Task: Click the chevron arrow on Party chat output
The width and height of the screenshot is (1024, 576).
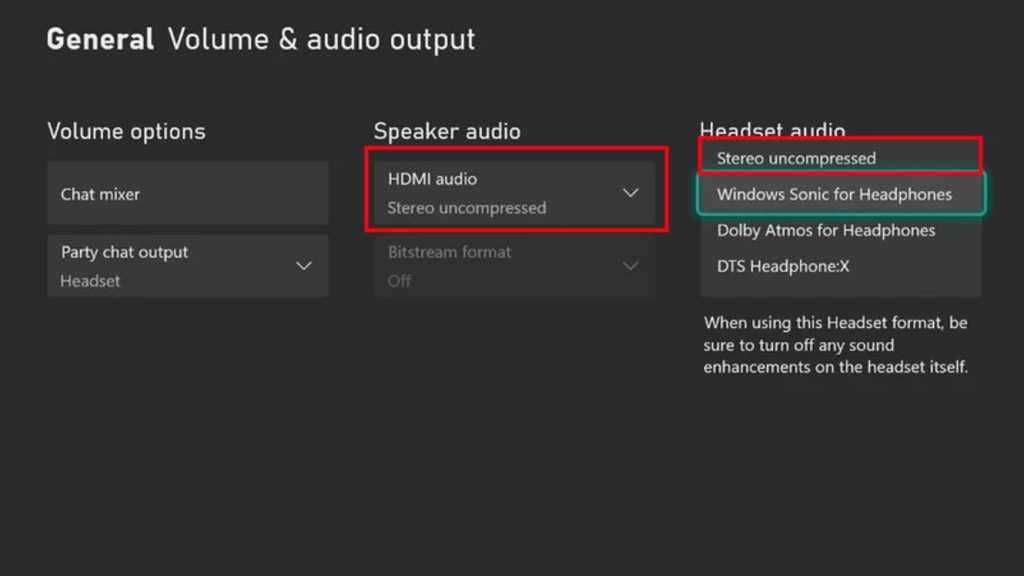Action: (x=304, y=266)
